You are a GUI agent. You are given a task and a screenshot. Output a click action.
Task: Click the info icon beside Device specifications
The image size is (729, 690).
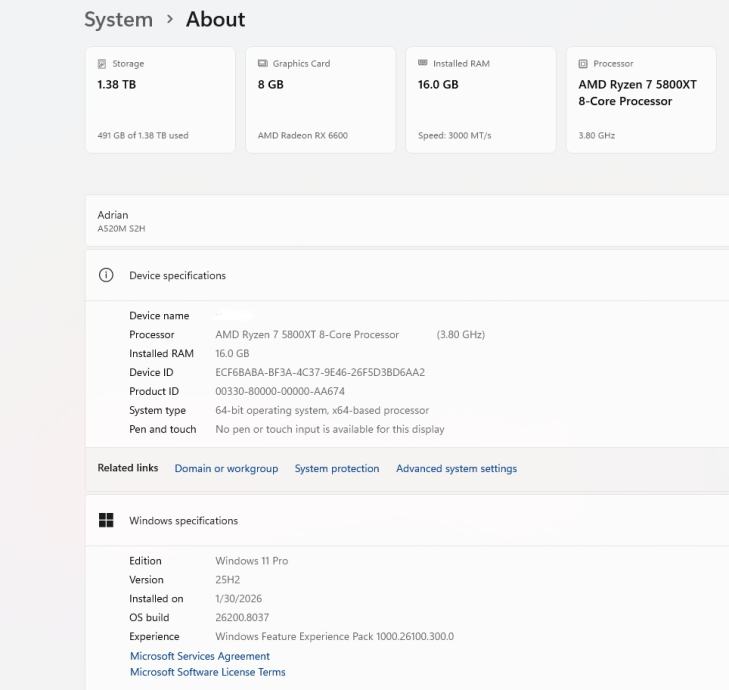pos(106,275)
